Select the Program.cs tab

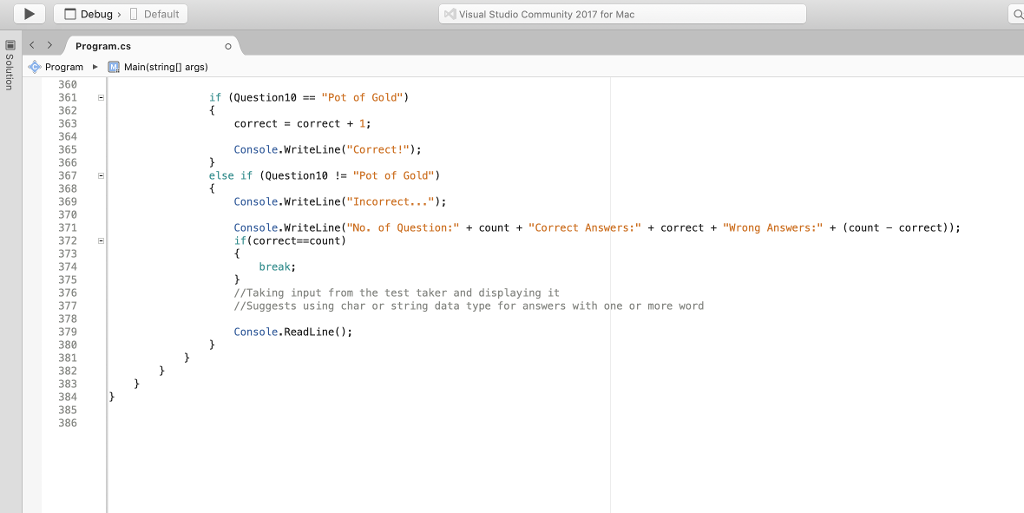[103, 46]
